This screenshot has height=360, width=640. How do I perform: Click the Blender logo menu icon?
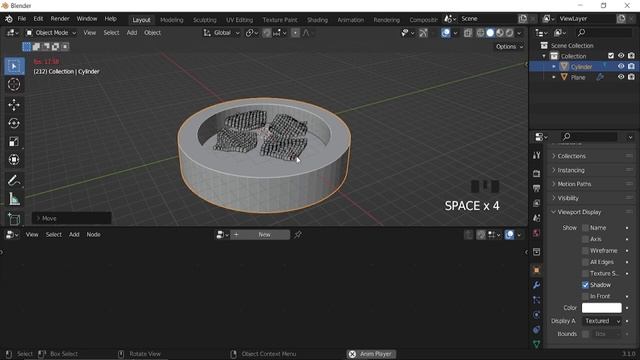[x=9, y=19]
